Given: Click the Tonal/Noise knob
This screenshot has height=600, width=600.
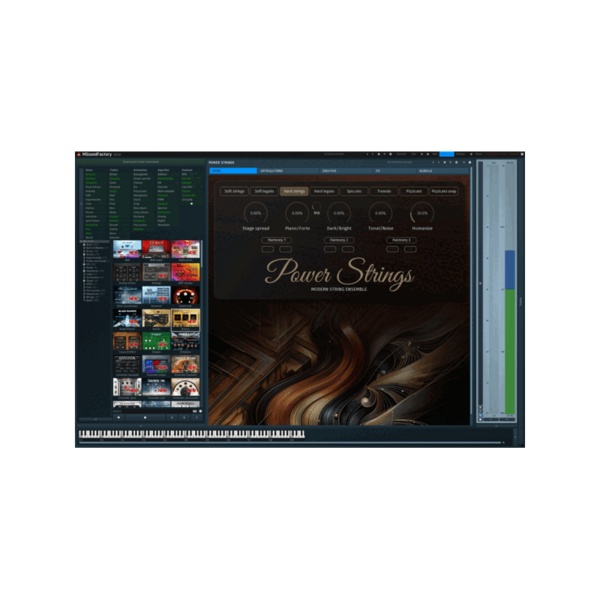Looking at the screenshot, I should 380,213.
